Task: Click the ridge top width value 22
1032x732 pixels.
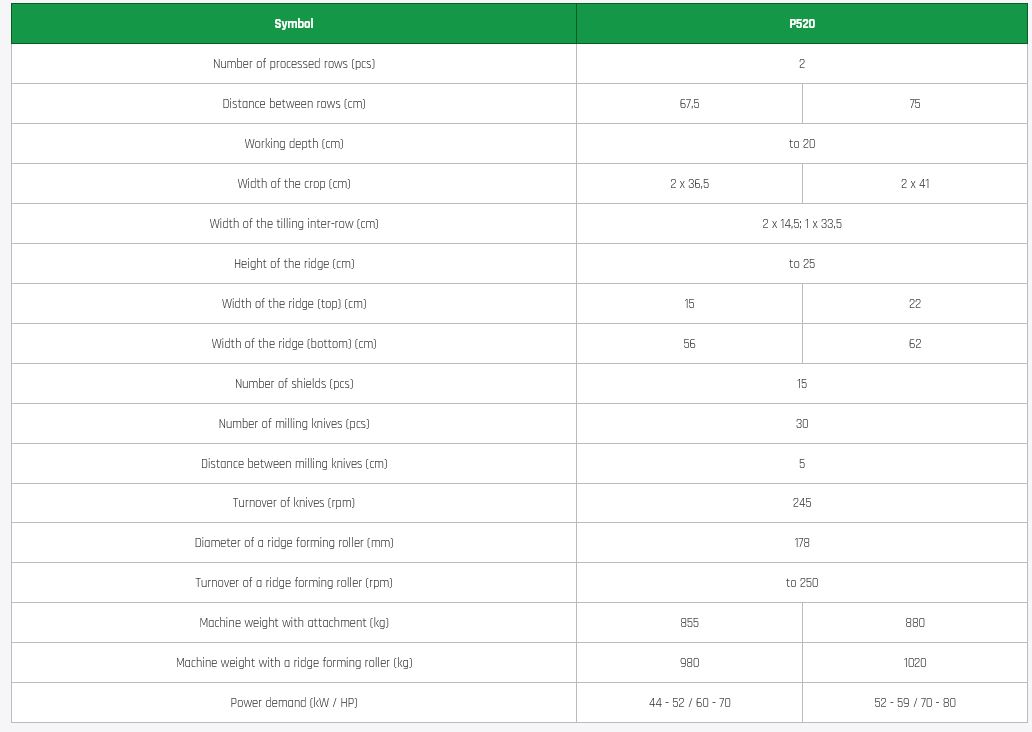Action: click(x=914, y=304)
